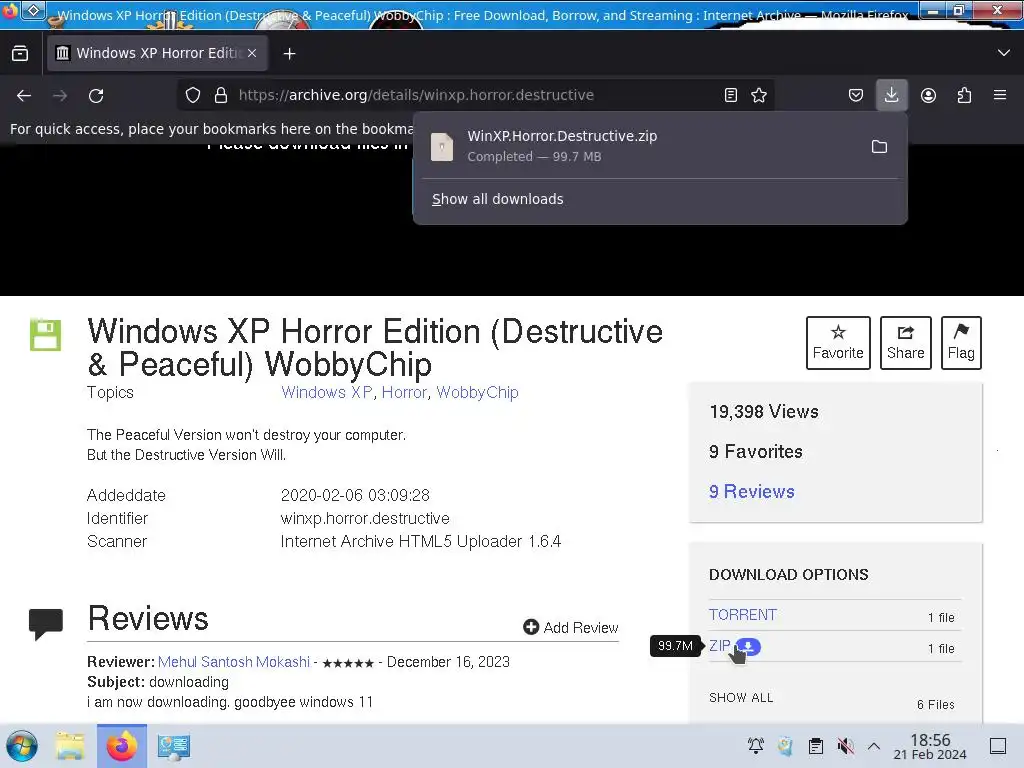Open file manager from taskbar
Image resolution: width=1024 pixels, height=768 pixels.
tap(70, 746)
